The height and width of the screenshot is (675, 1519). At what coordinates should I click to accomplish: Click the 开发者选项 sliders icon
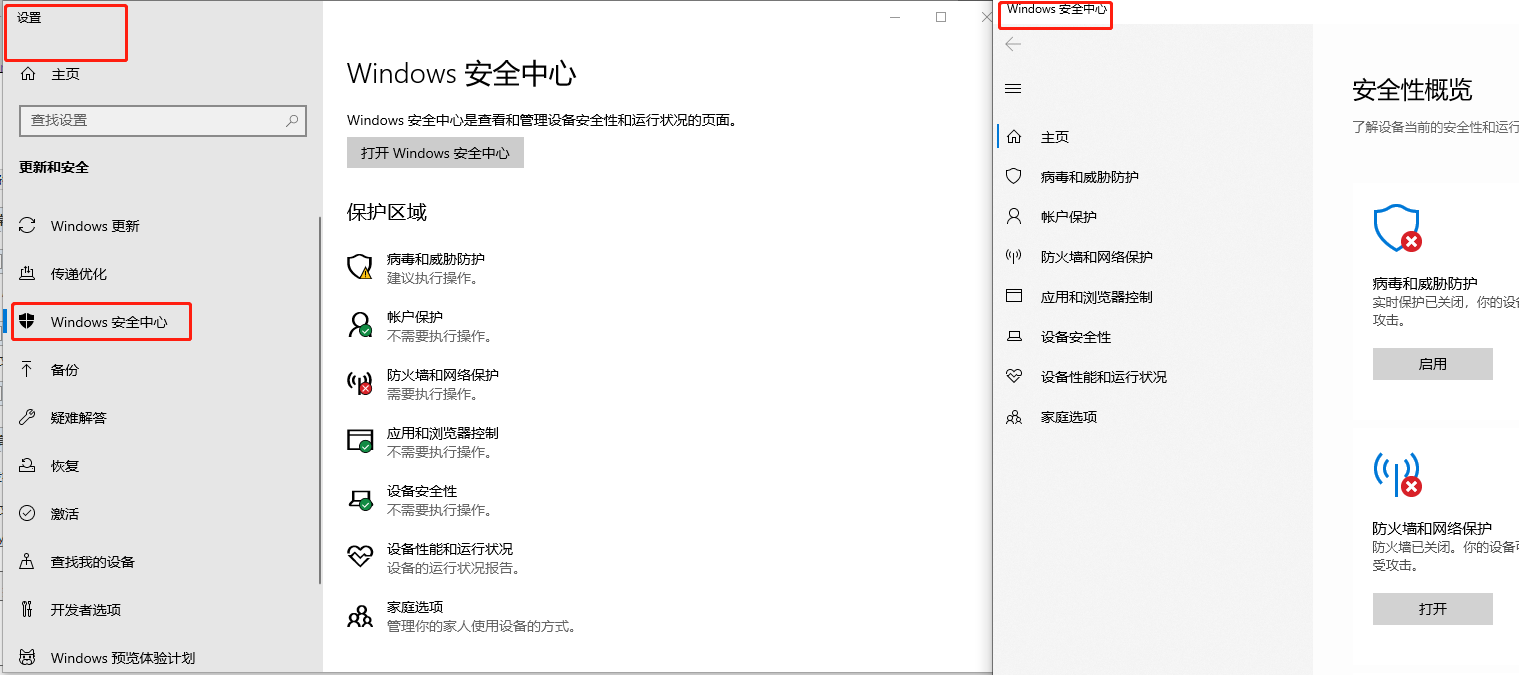(28, 610)
